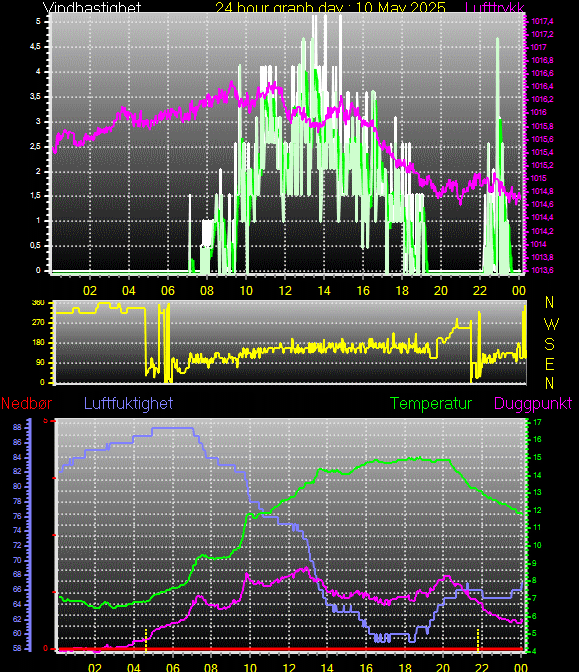
Task: Click the green Temperatur legend label
Action: pyautogui.click(x=430, y=403)
